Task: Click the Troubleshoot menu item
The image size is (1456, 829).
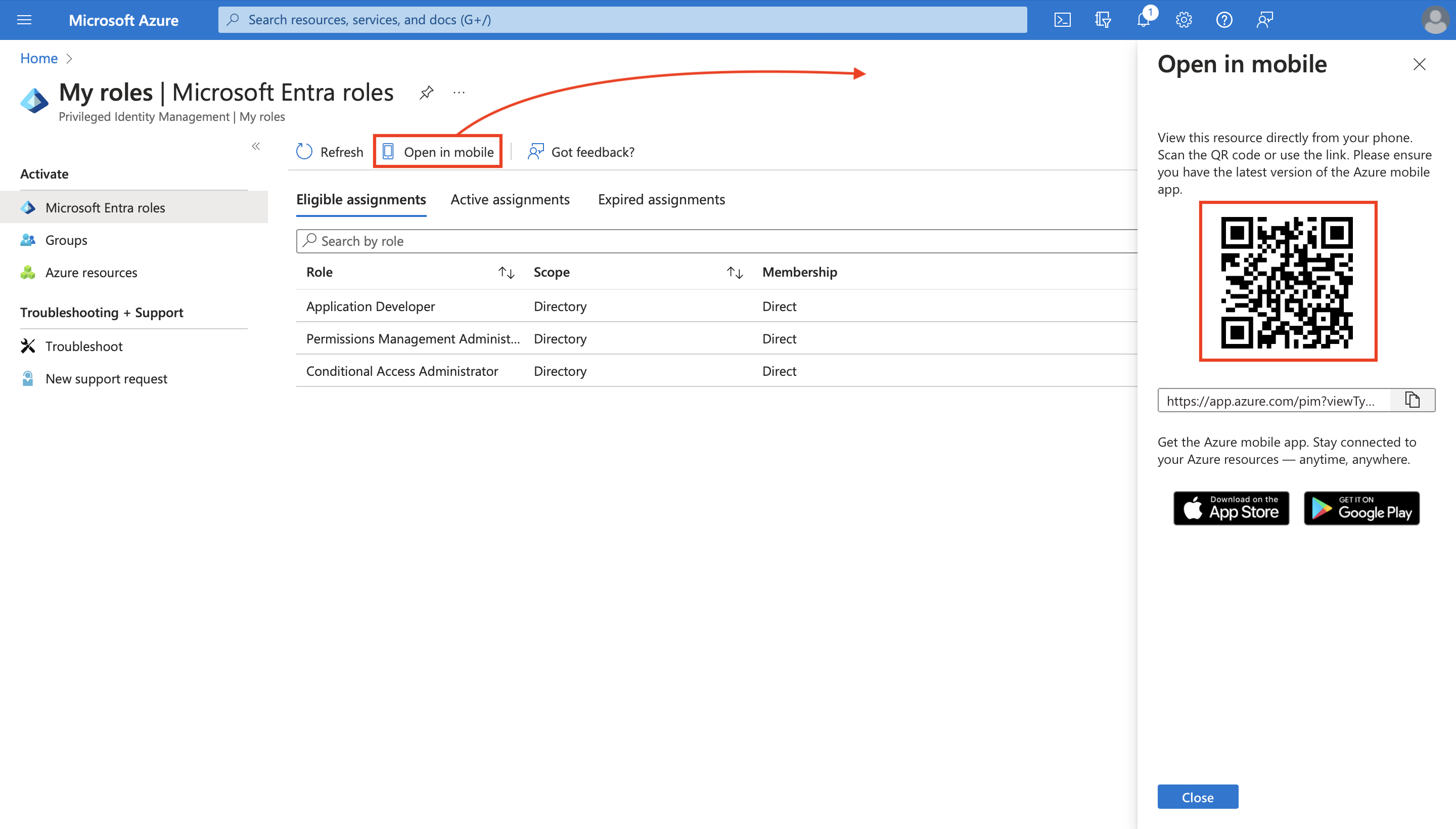Action: (84, 345)
